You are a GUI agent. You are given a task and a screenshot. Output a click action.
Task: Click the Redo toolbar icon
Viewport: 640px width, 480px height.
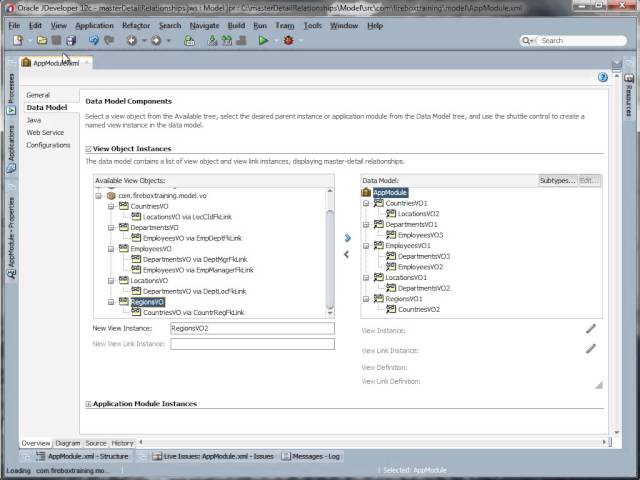(x=109, y=40)
